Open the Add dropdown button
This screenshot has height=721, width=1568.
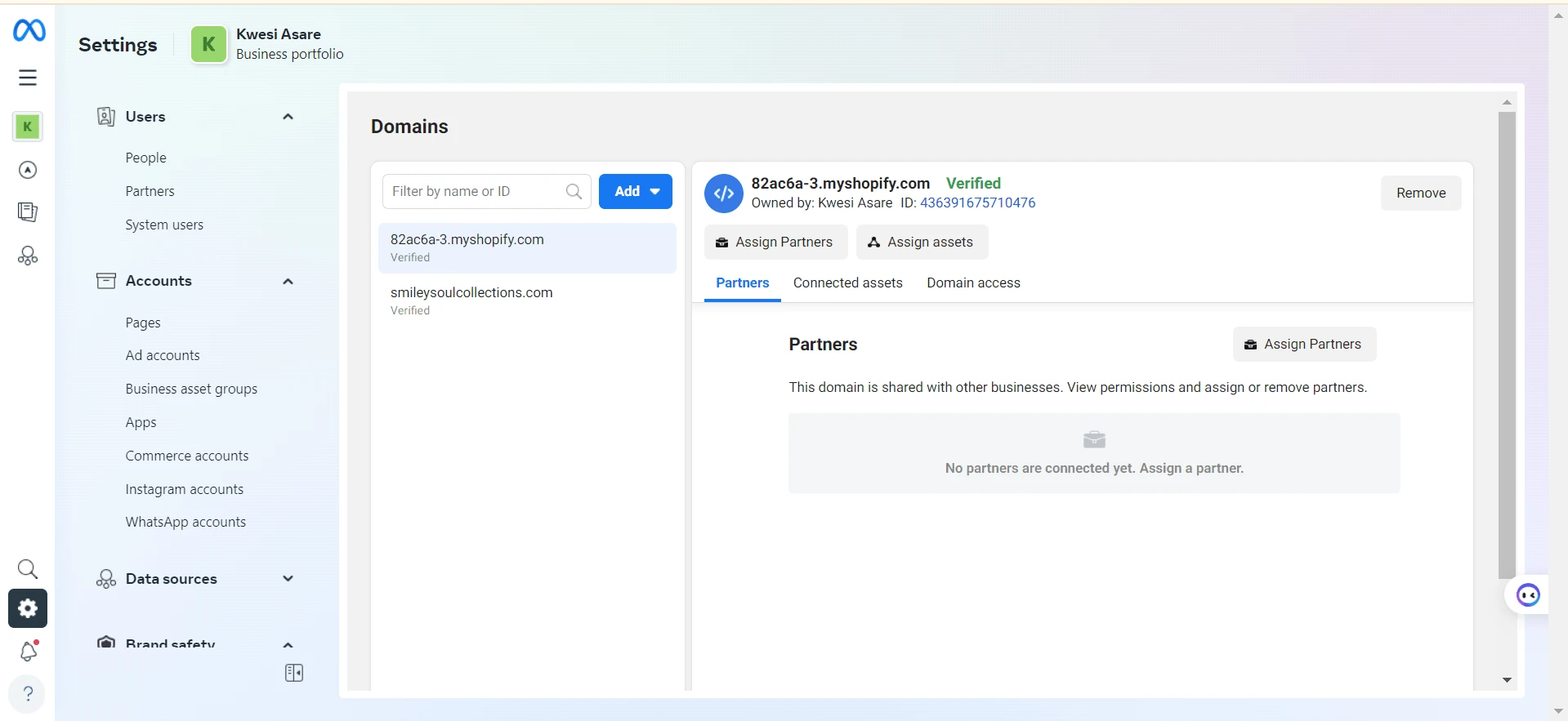[636, 191]
